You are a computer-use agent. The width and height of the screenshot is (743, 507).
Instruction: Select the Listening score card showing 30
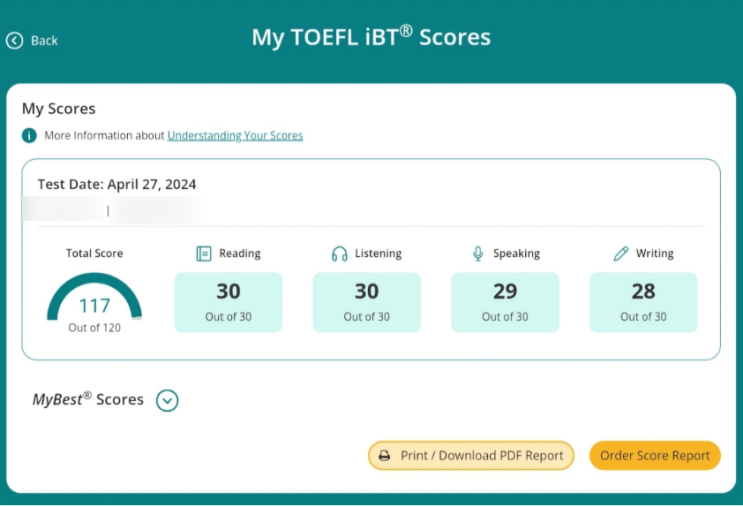tap(367, 302)
